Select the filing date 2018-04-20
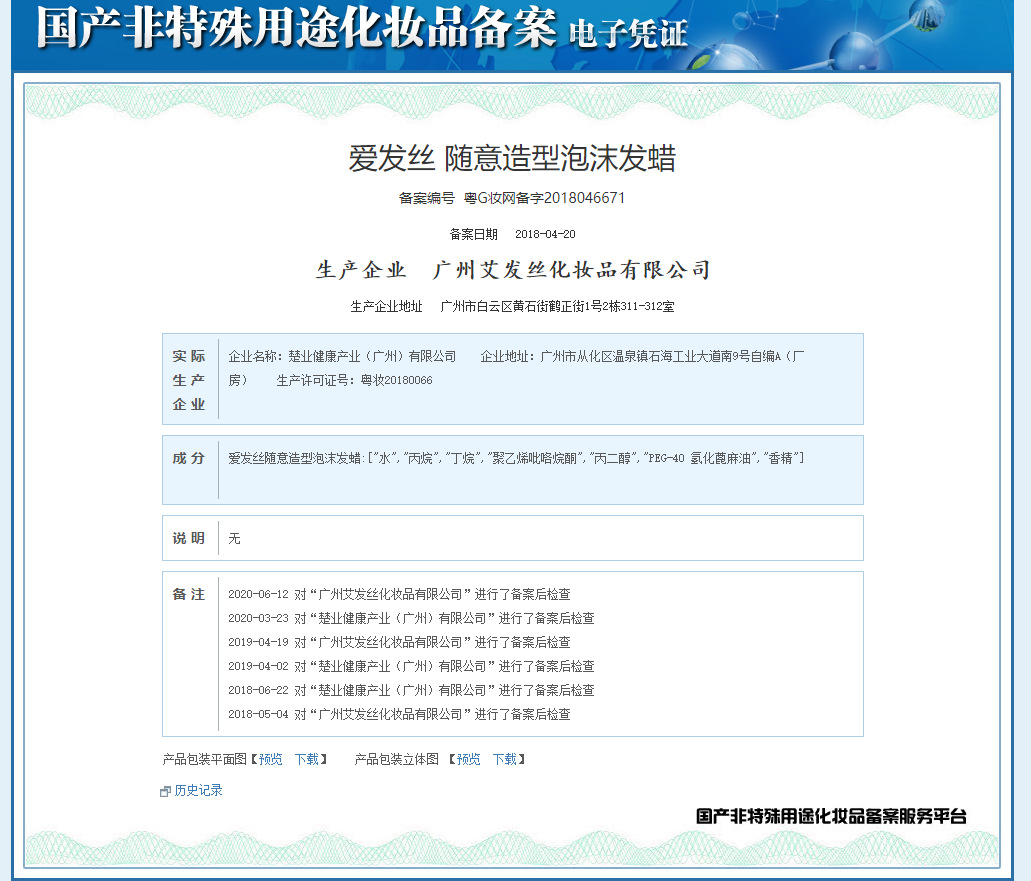 [545, 234]
